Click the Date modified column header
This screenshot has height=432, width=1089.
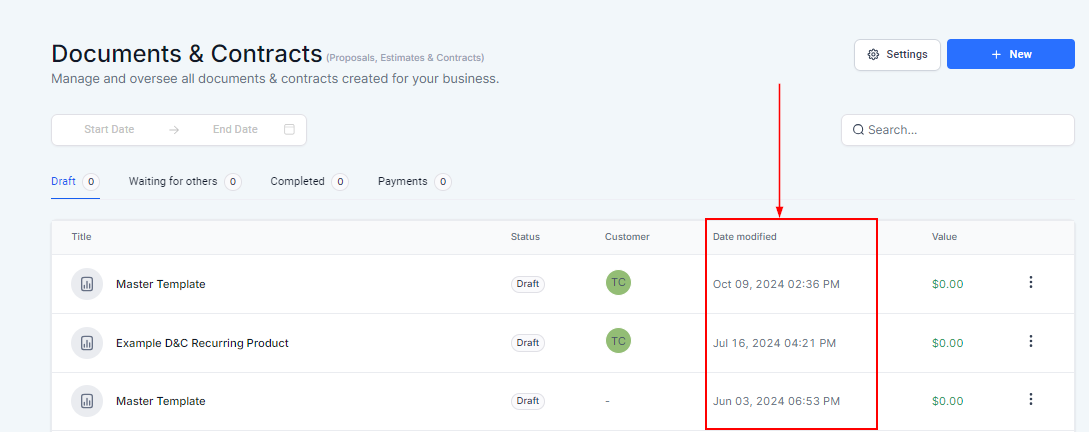tap(745, 237)
